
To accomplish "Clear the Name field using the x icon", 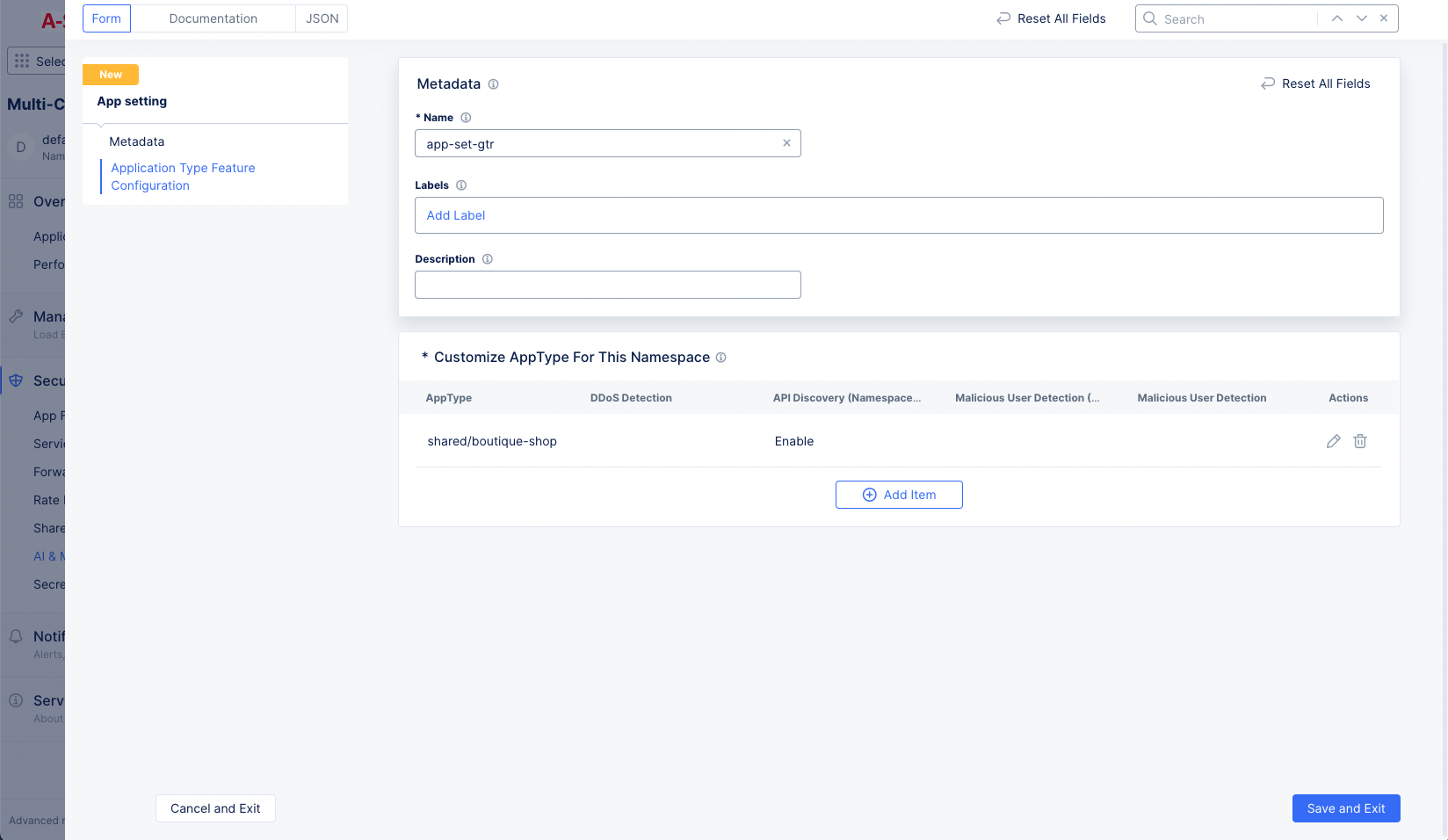I will pyautogui.click(x=786, y=143).
